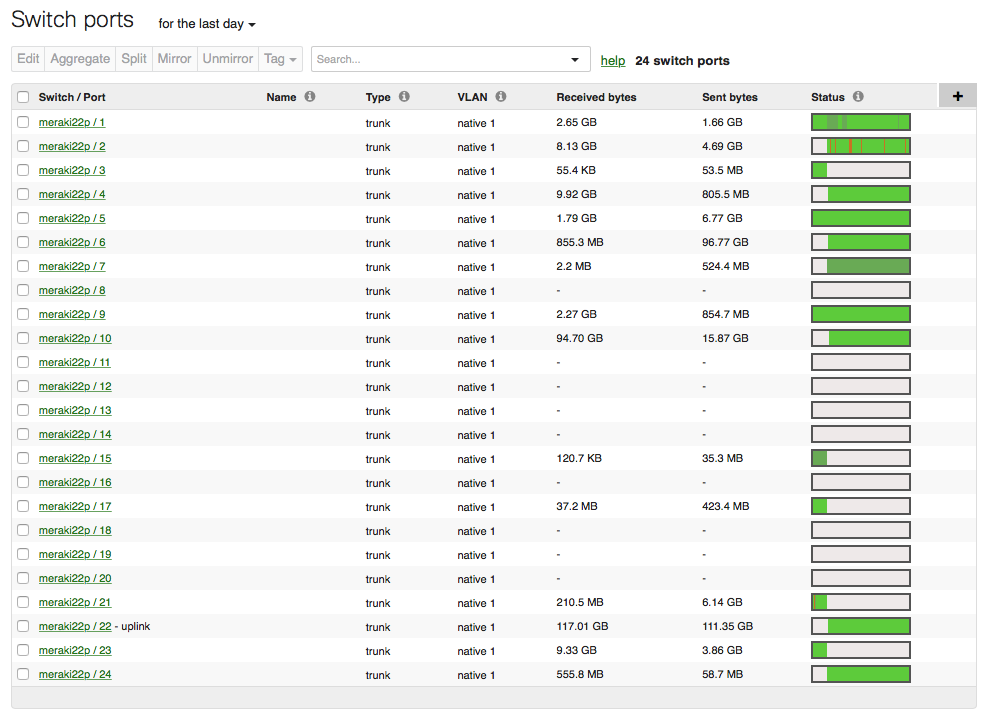This screenshot has height=710, width=985.
Task: Sort by Switch / Port column header
Action: [72, 97]
